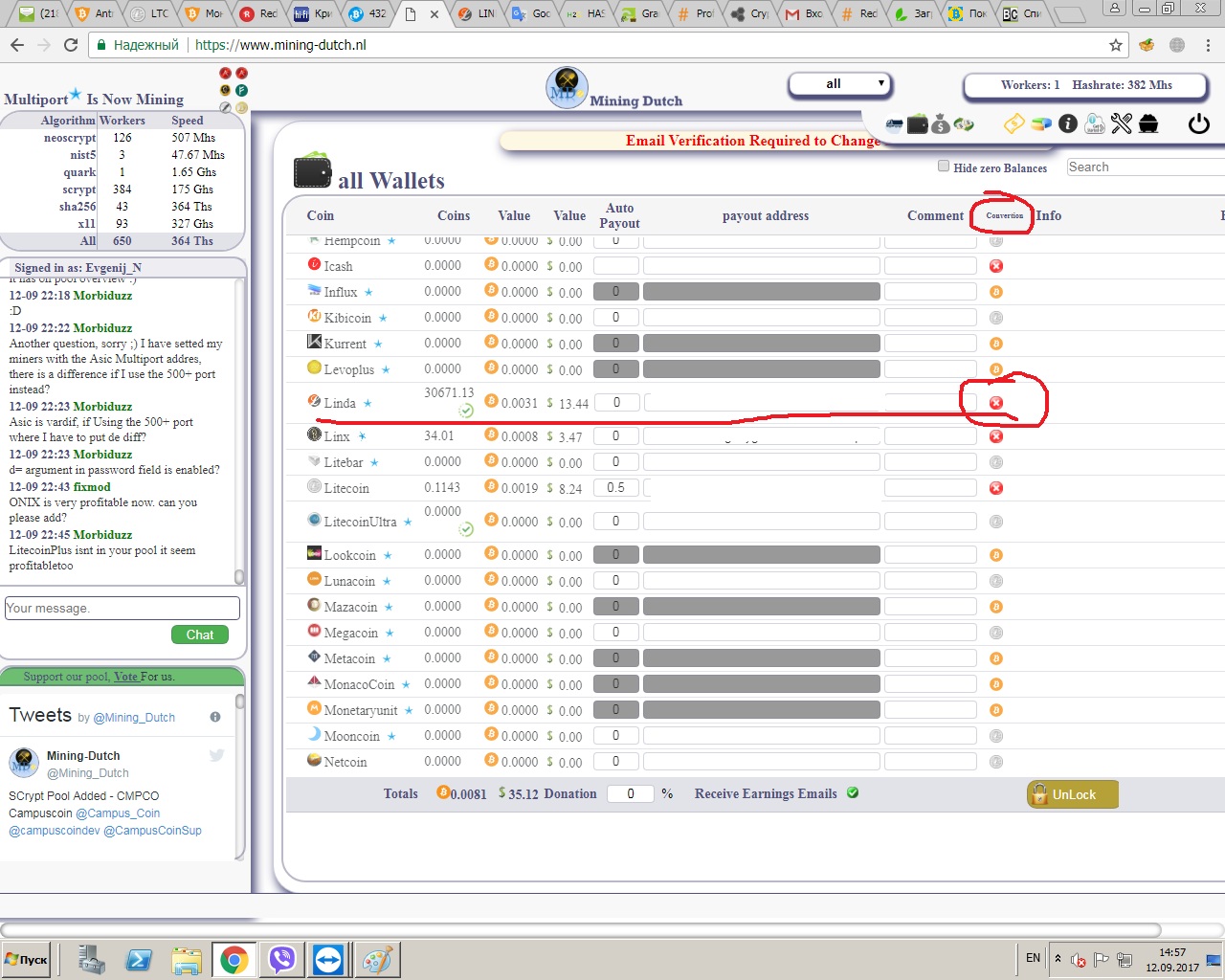This screenshot has height=980, width=1225.
Task: Click the Workers Hashrate status box
Action: point(1085,85)
